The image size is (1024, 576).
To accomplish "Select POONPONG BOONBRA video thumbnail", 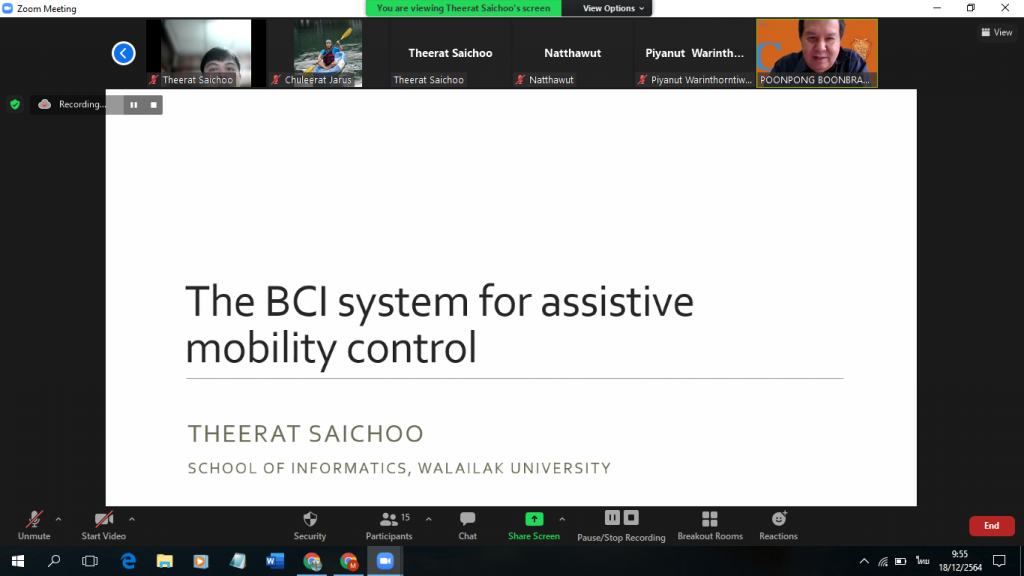I will pos(816,53).
